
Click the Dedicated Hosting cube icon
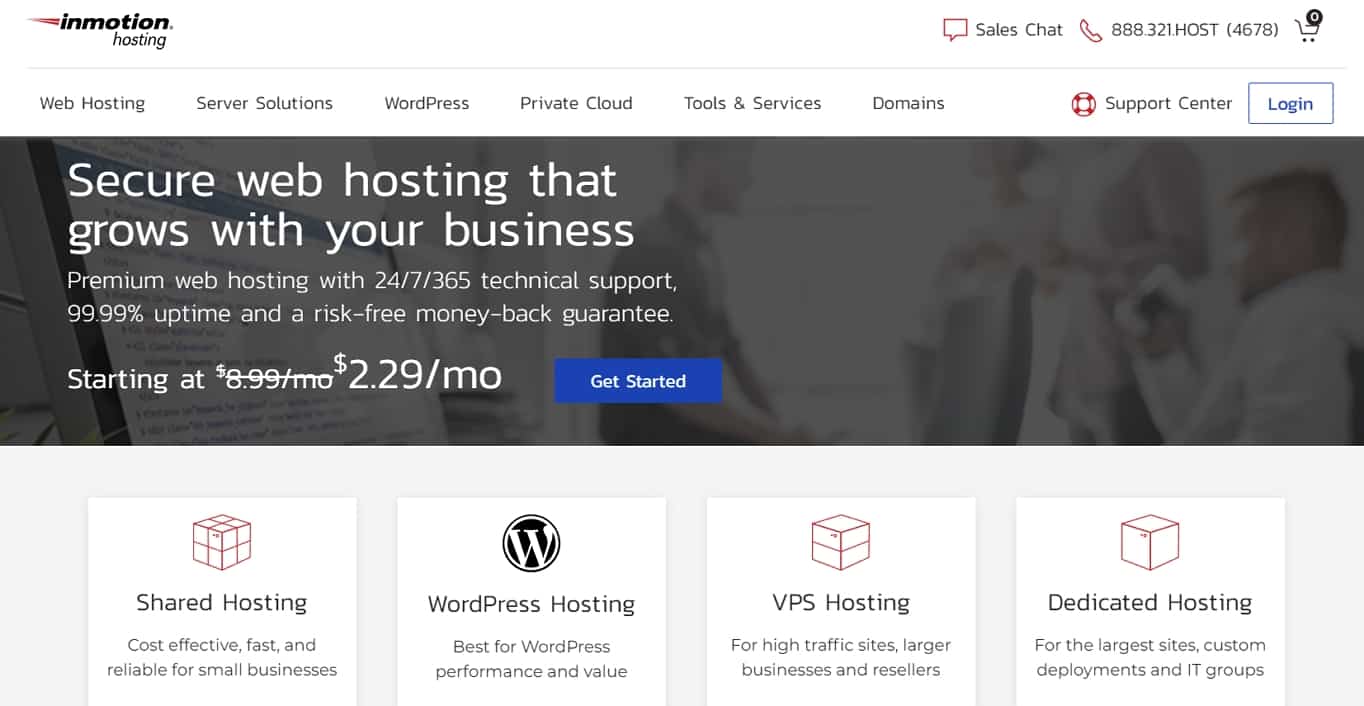click(1150, 543)
